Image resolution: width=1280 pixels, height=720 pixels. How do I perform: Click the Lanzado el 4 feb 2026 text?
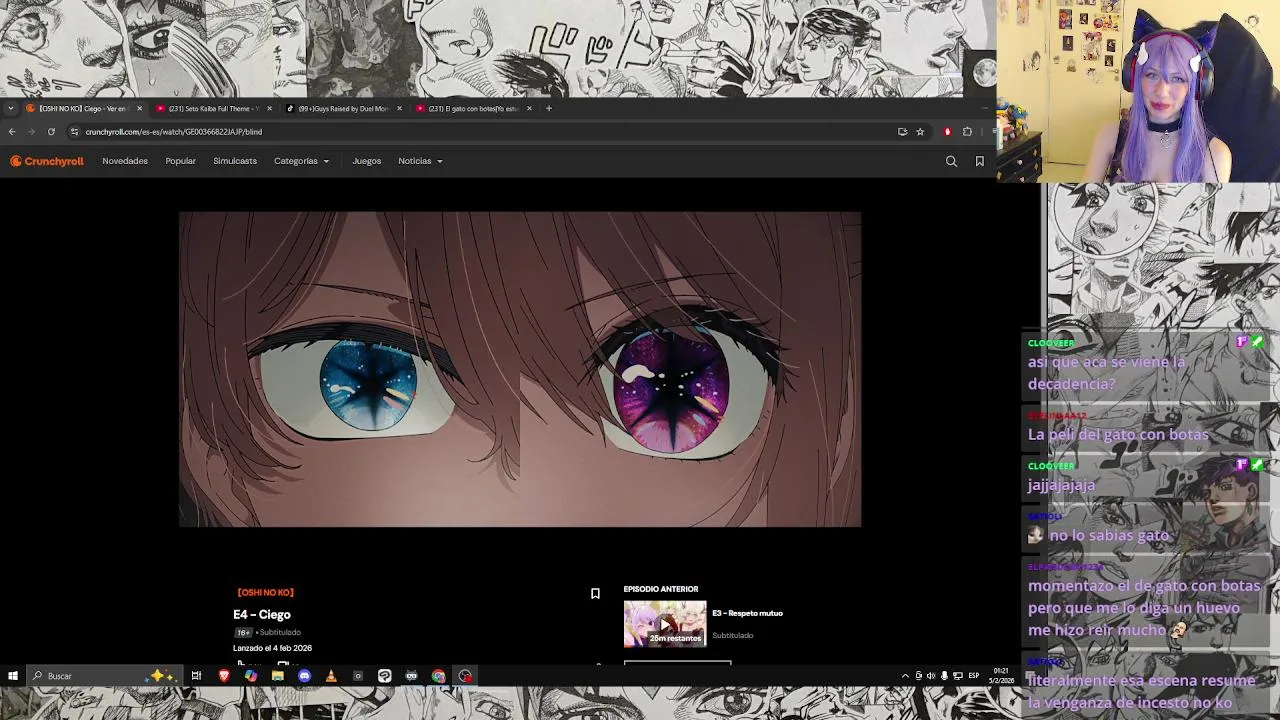click(272, 648)
